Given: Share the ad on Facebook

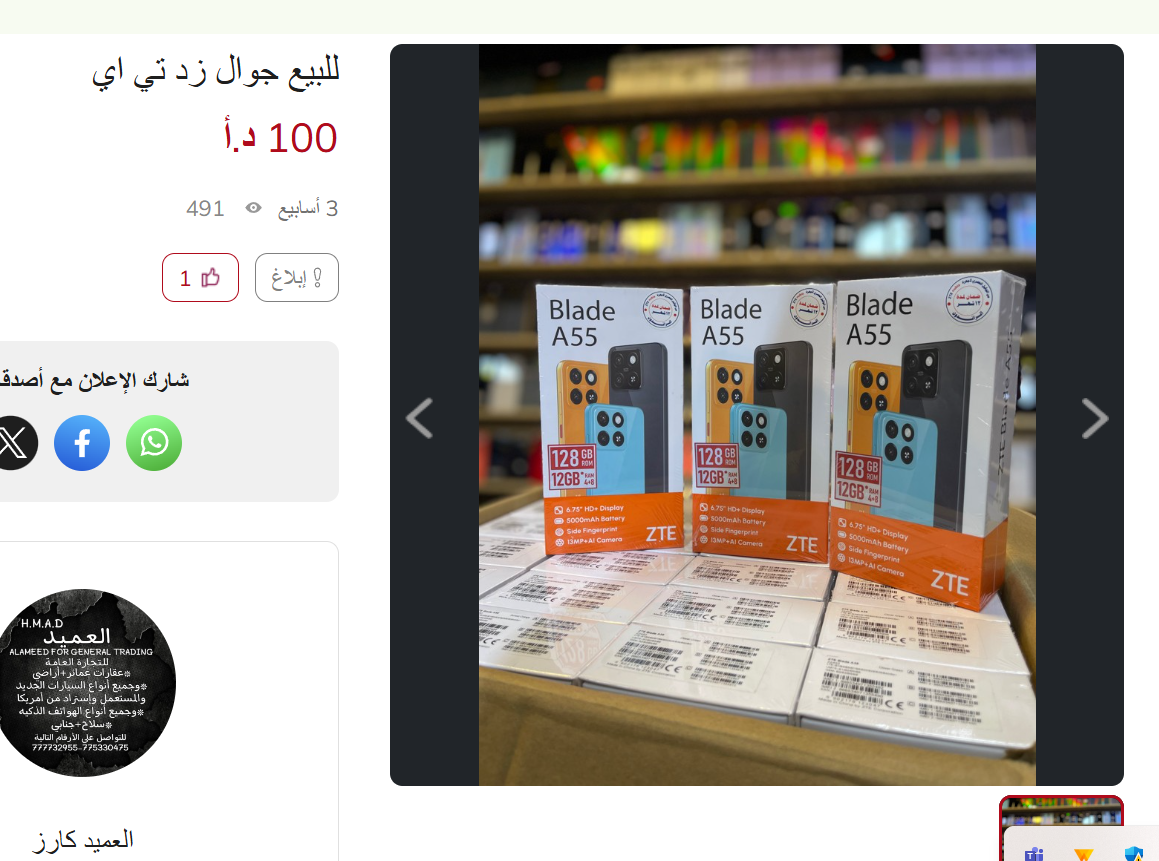Looking at the screenshot, I should [x=82, y=443].
